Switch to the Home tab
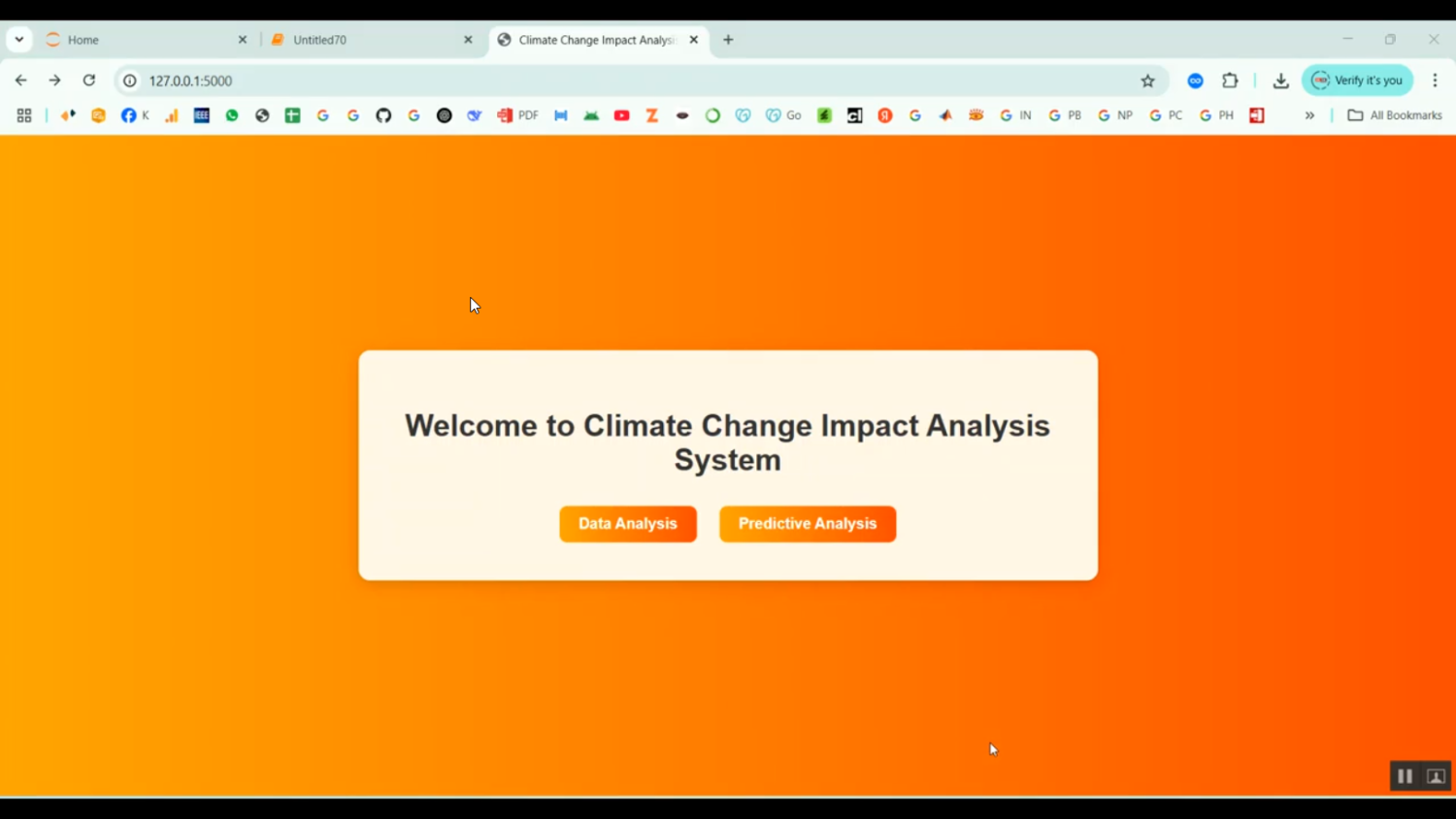 [146, 40]
